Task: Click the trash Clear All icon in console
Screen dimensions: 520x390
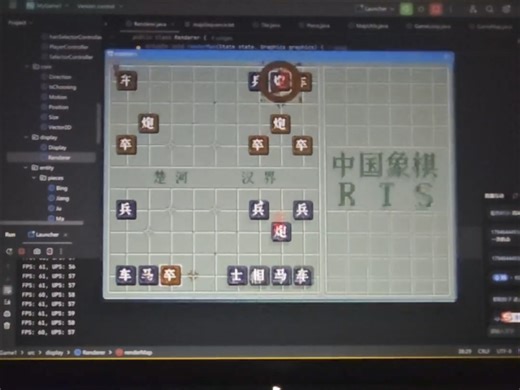Action: (7, 325)
